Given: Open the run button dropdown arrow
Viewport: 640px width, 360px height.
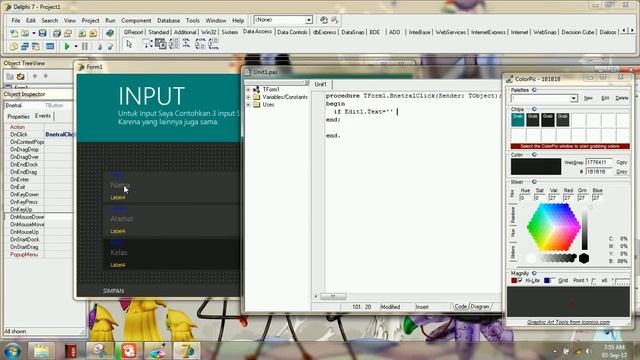Looking at the screenshot, I should coord(76,47).
